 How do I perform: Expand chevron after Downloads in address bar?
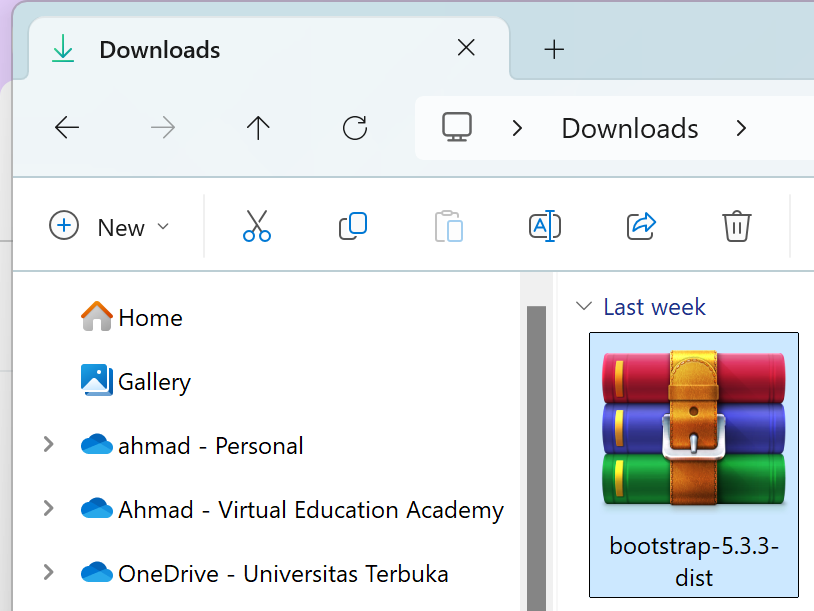741,128
